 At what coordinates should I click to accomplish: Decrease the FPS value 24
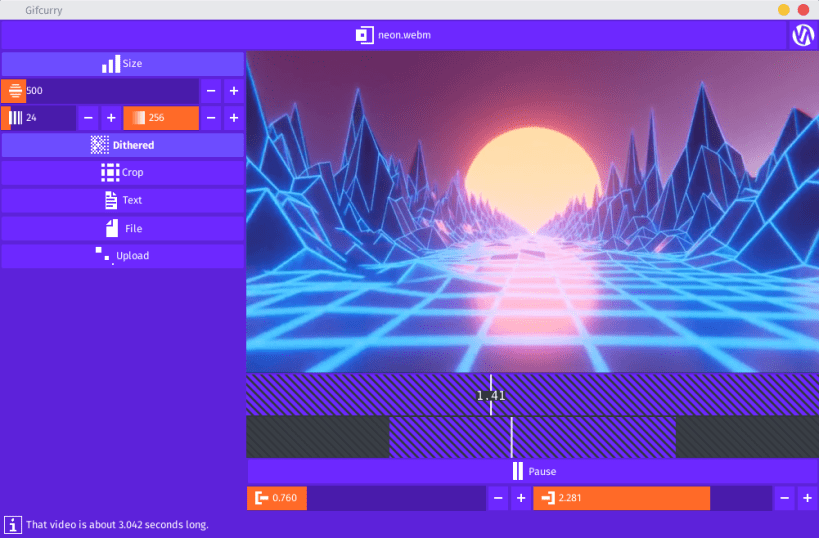point(88,118)
